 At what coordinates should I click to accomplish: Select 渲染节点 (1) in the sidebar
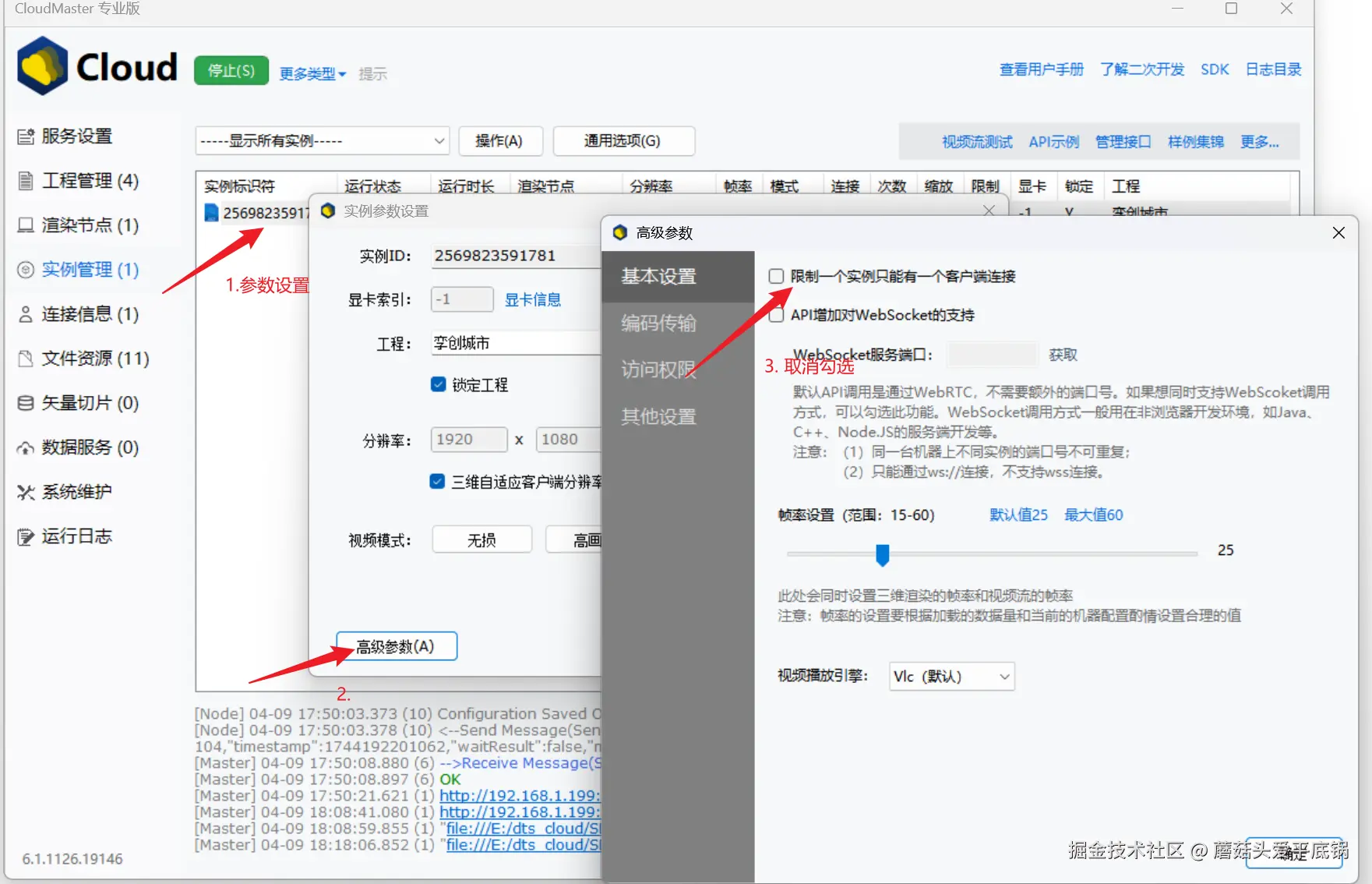click(x=90, y=225)
